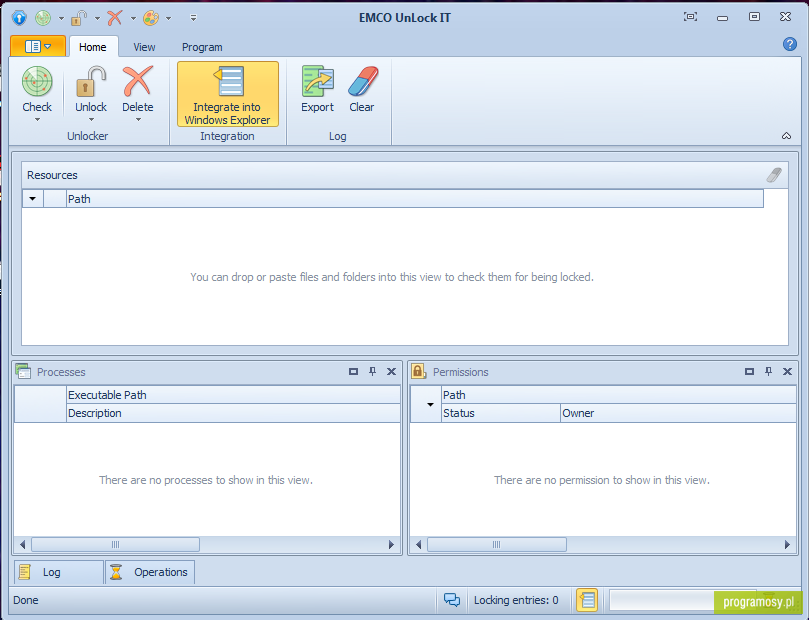Click Permissions scrollbar right arrow
Image resolution: width=809 pixels, height=620 pixels.
click(x=787, y=545)
